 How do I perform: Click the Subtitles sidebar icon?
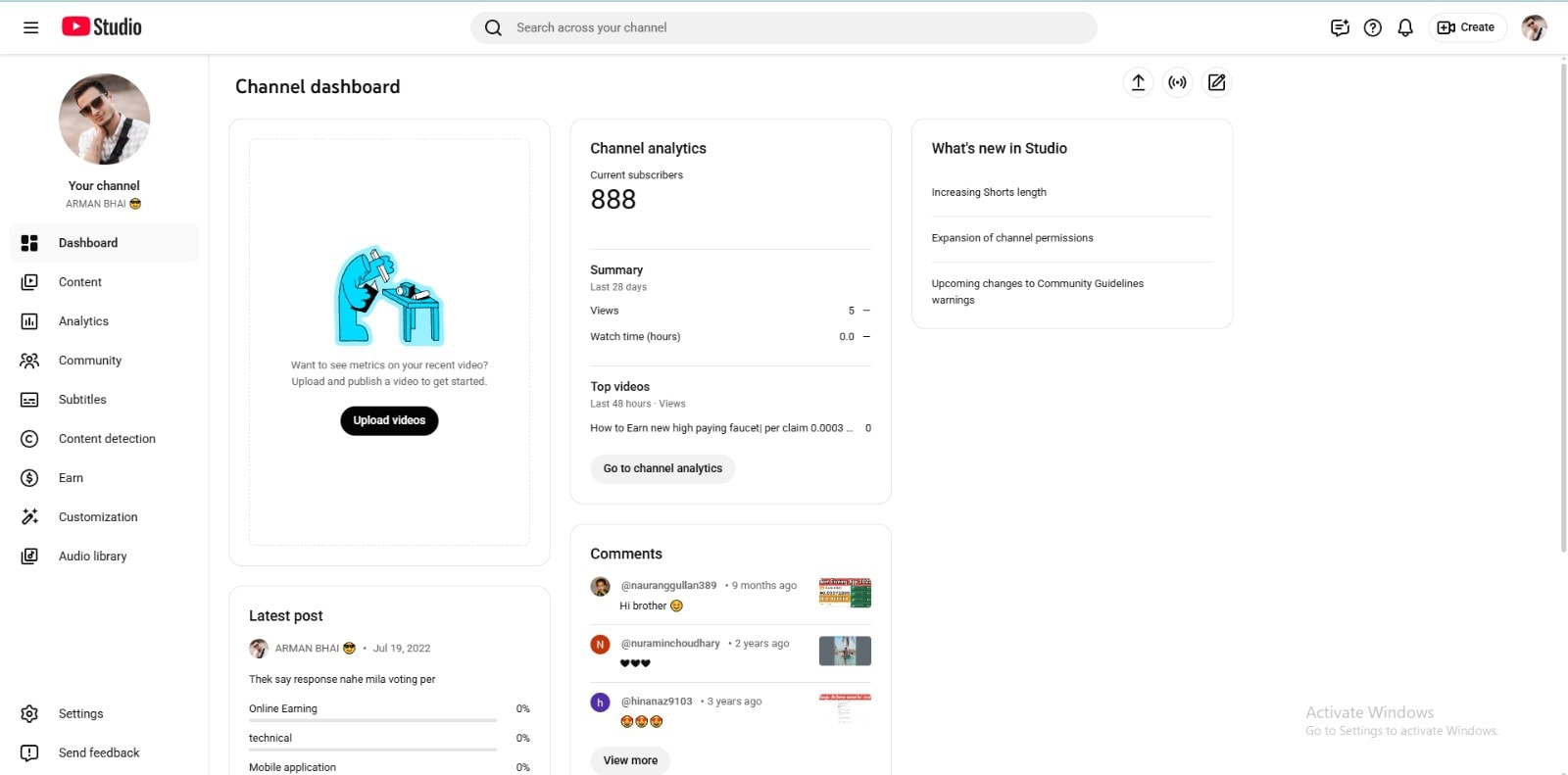tap(29, 400)
